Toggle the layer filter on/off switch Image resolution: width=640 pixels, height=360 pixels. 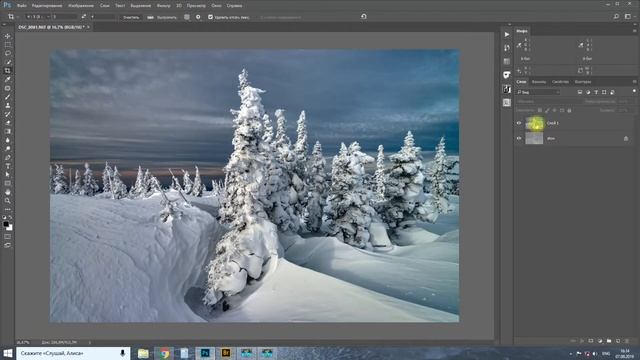tap(634, 91)
